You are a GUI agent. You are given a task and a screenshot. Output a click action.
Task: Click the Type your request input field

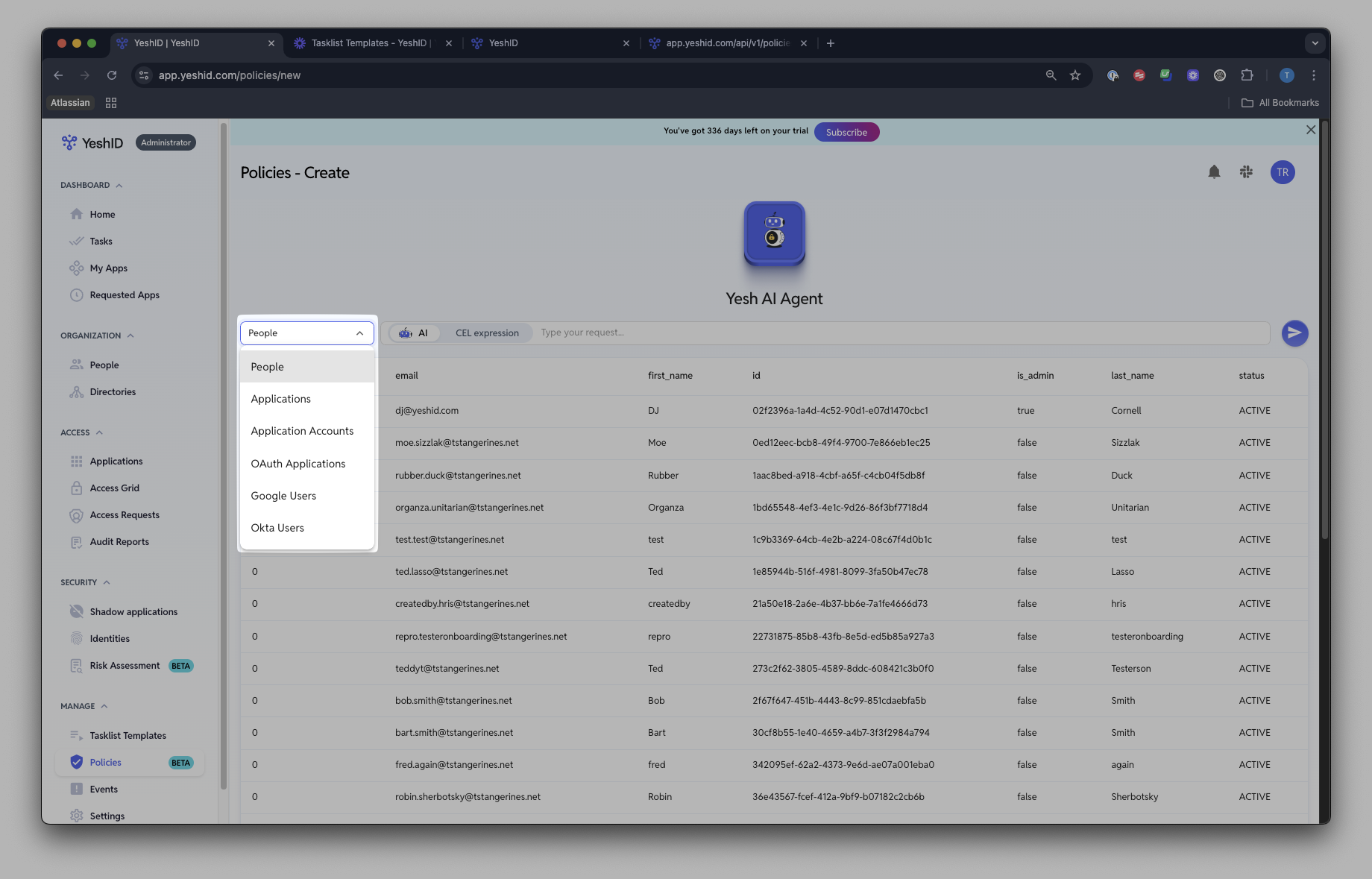tap(901, 333)
